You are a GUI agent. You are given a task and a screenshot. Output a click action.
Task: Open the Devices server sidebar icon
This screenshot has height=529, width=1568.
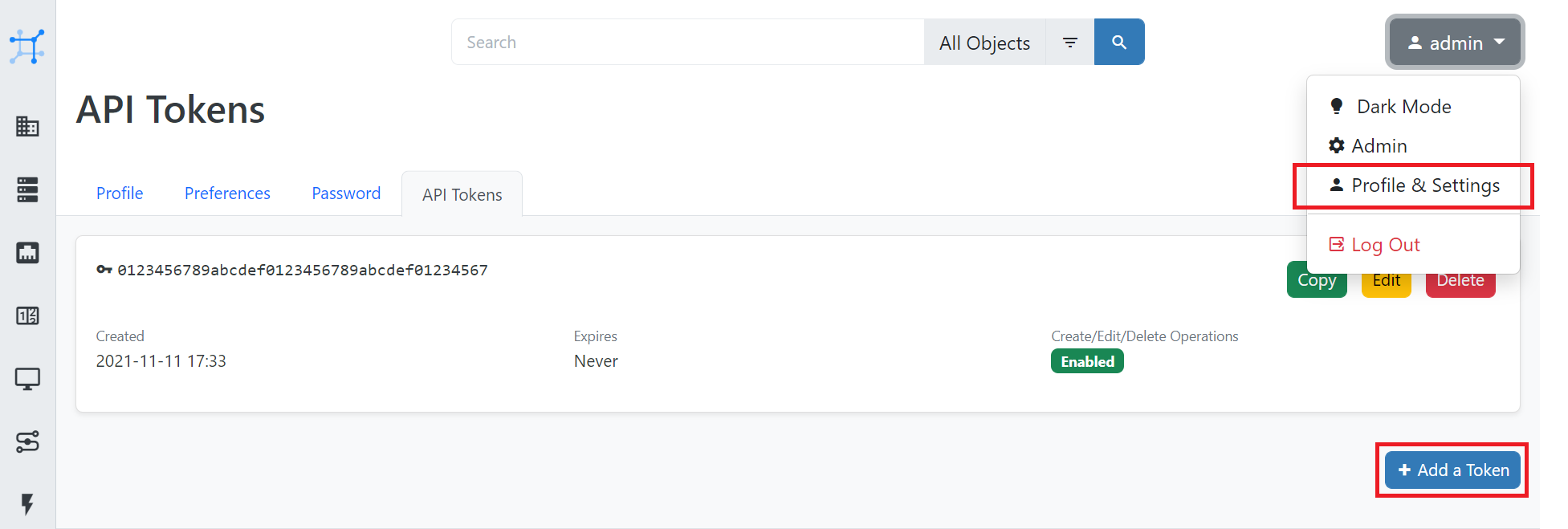coord(27,189)
